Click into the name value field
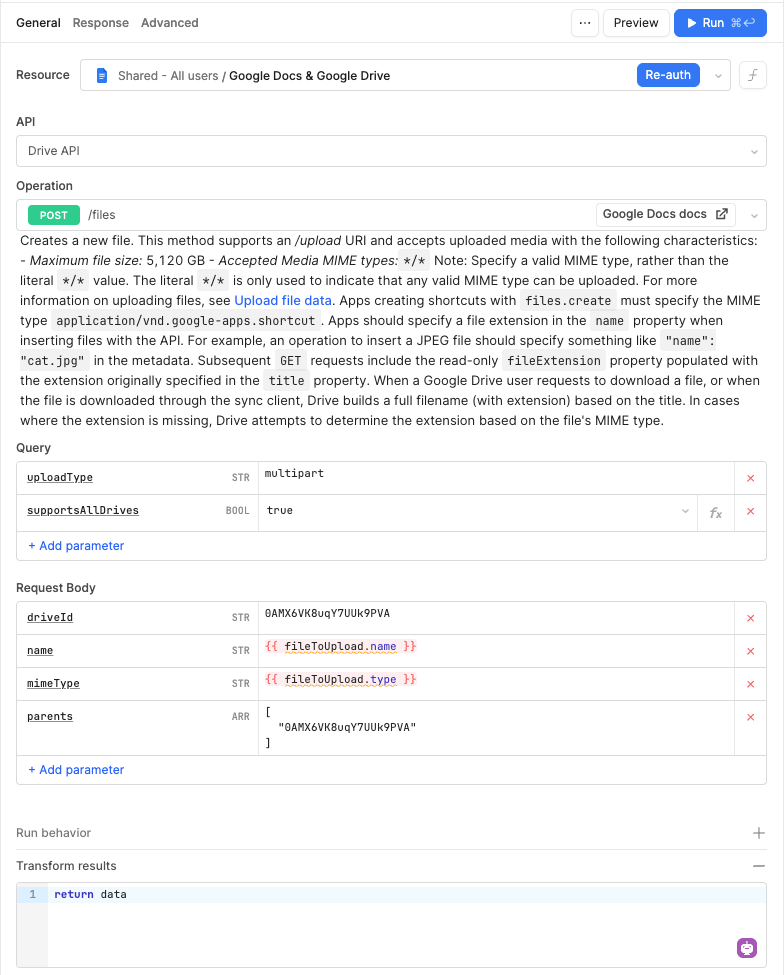 pyautogui.click(x=495, y=651)
